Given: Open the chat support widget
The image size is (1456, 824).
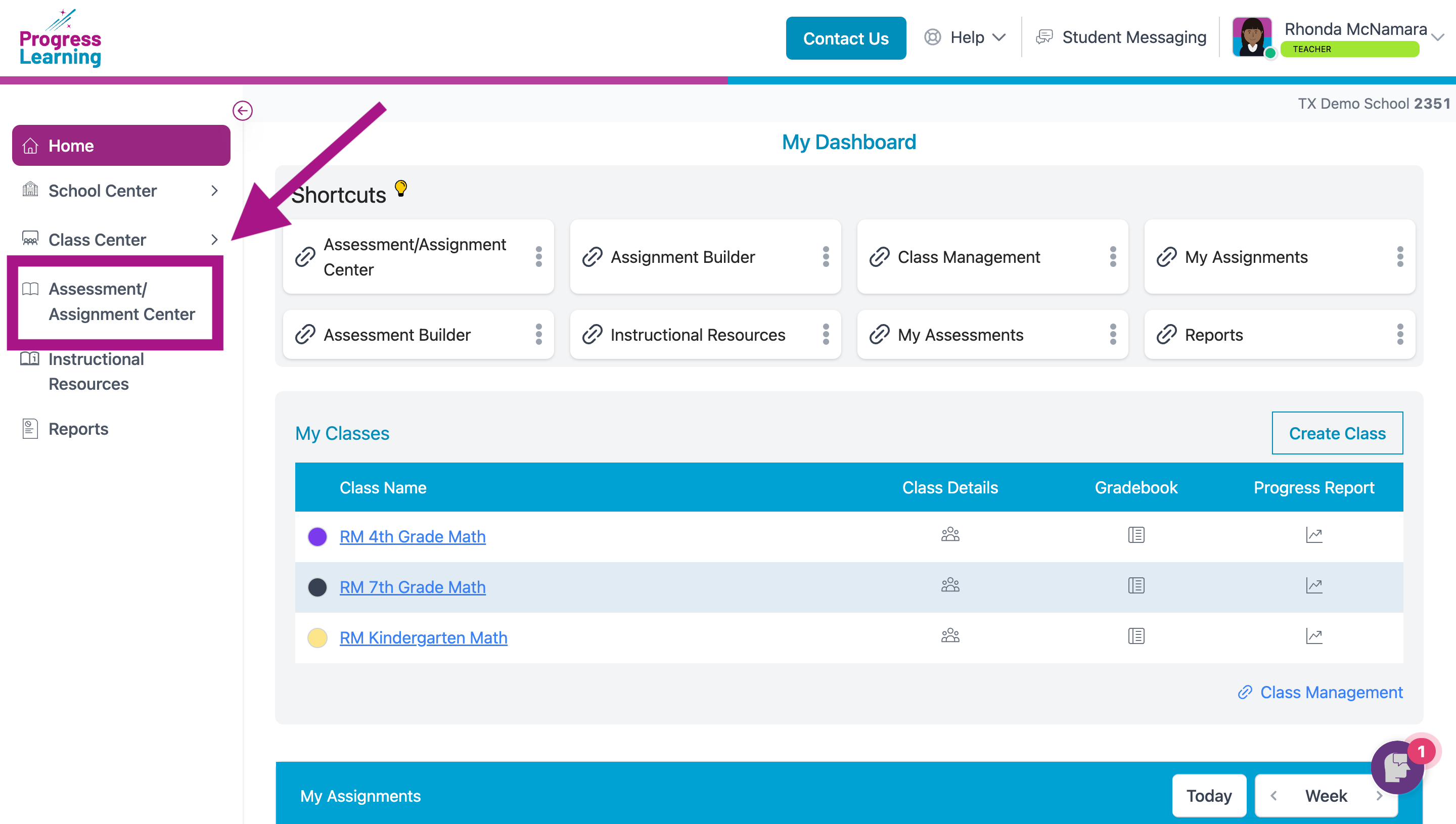Looking at the screenshot, I should tap(1397, 767).
